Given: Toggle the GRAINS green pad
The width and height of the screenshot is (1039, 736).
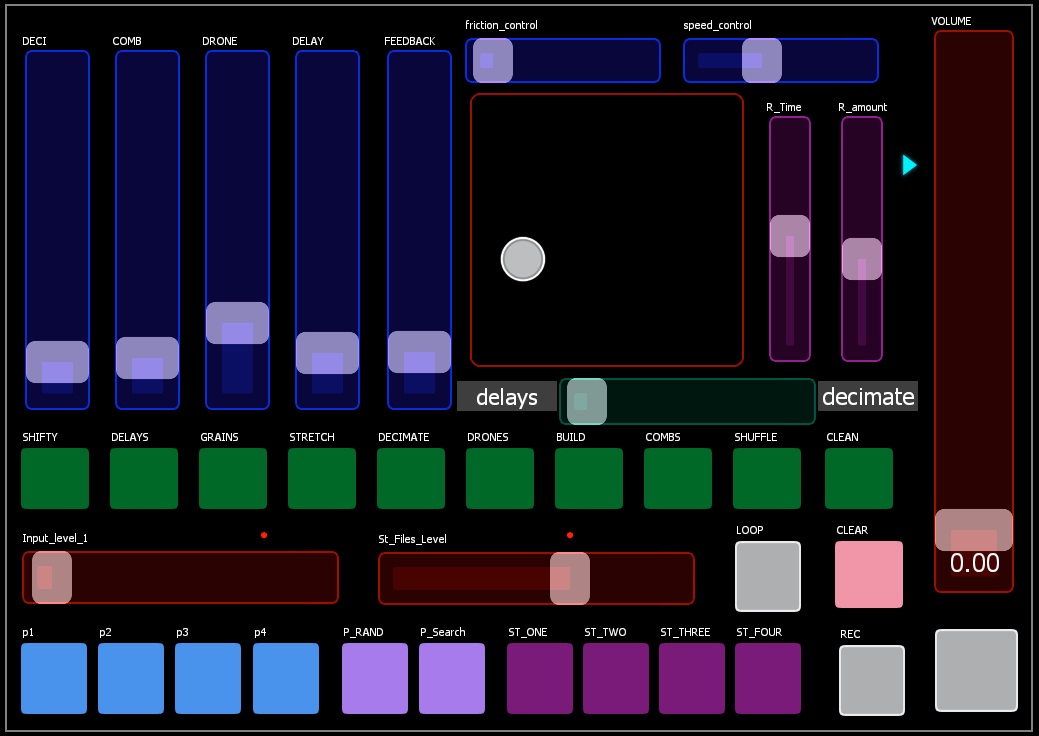Looking at the screenshot, I should point(233,478).
